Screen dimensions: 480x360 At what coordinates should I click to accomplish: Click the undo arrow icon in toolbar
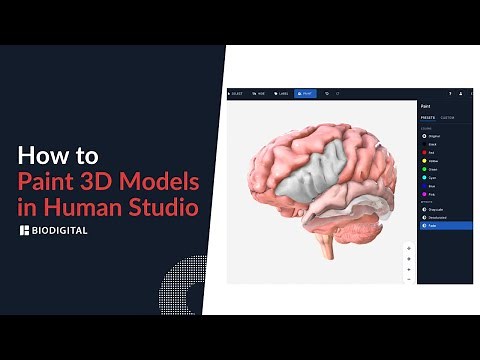327,94
